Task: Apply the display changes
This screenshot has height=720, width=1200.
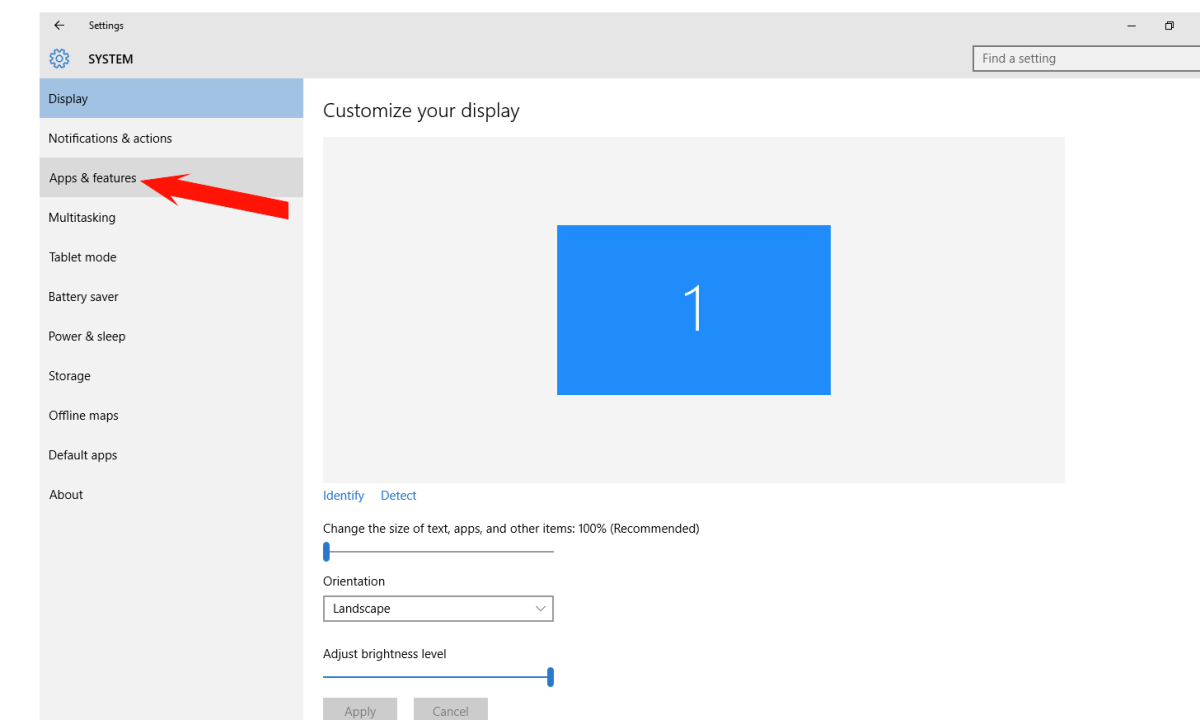Action: pos(360,710)
